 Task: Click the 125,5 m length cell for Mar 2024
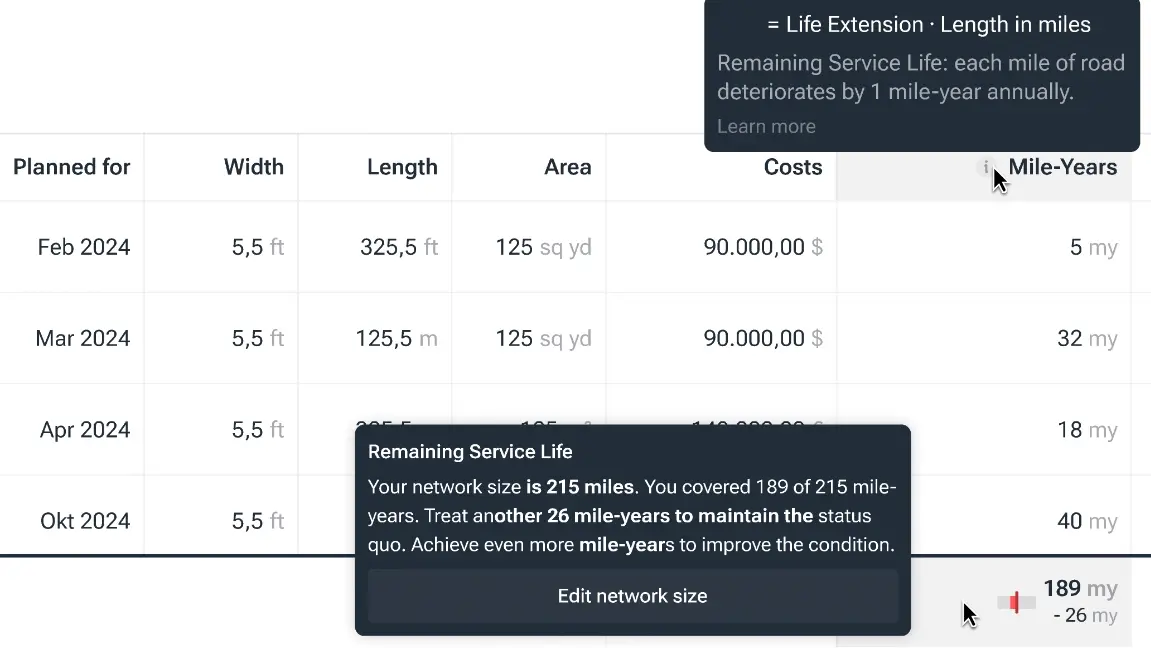point(398,338)
